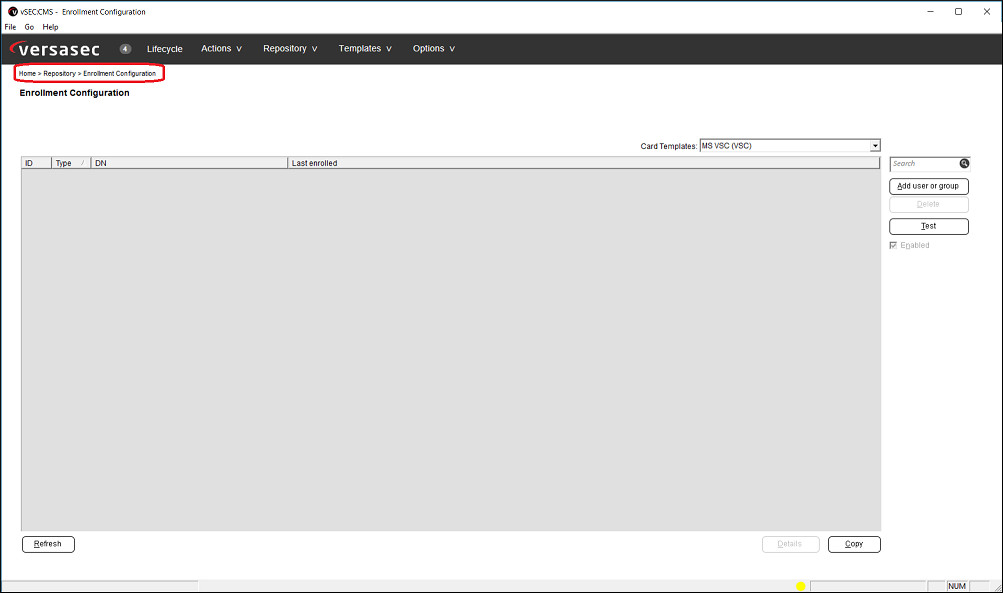
Task: Minimize the vSEC:CMS window
Action: (x=930, y=12)
